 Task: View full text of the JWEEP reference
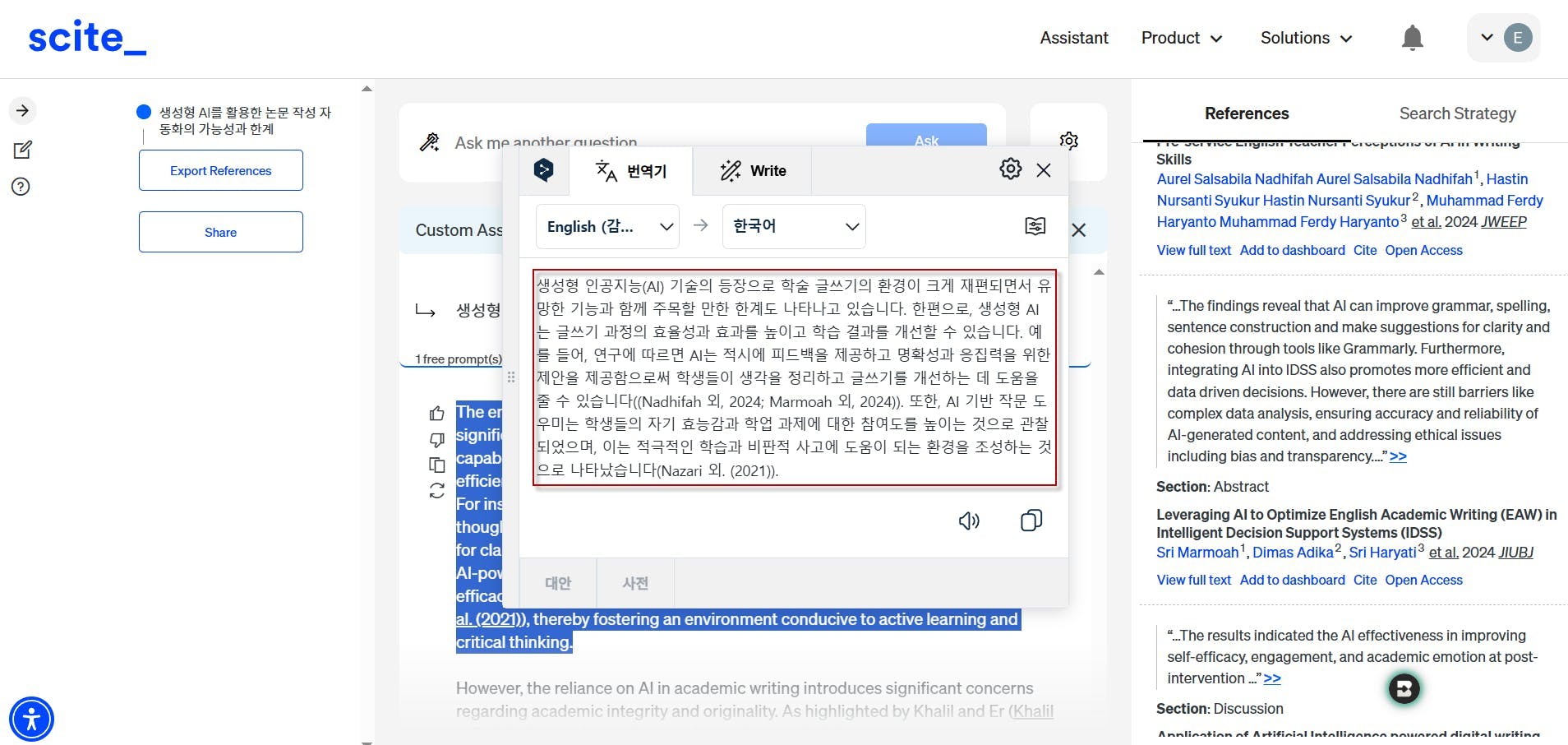tap(1194, 250)
